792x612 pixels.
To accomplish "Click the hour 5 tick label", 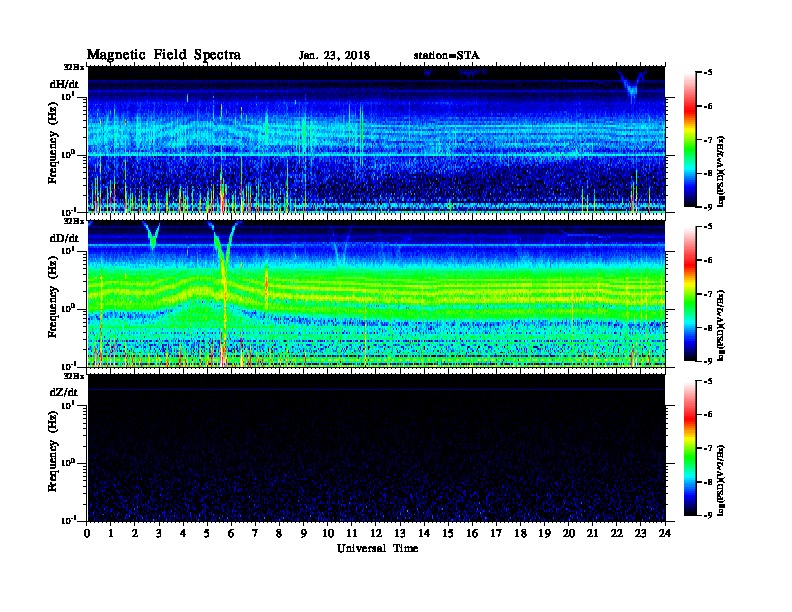I will pyautogui.click(x=207, y=533).
